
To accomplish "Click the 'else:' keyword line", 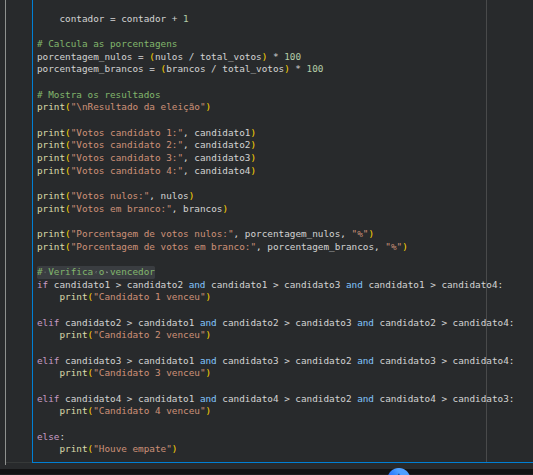I will (x=51, y=437).
